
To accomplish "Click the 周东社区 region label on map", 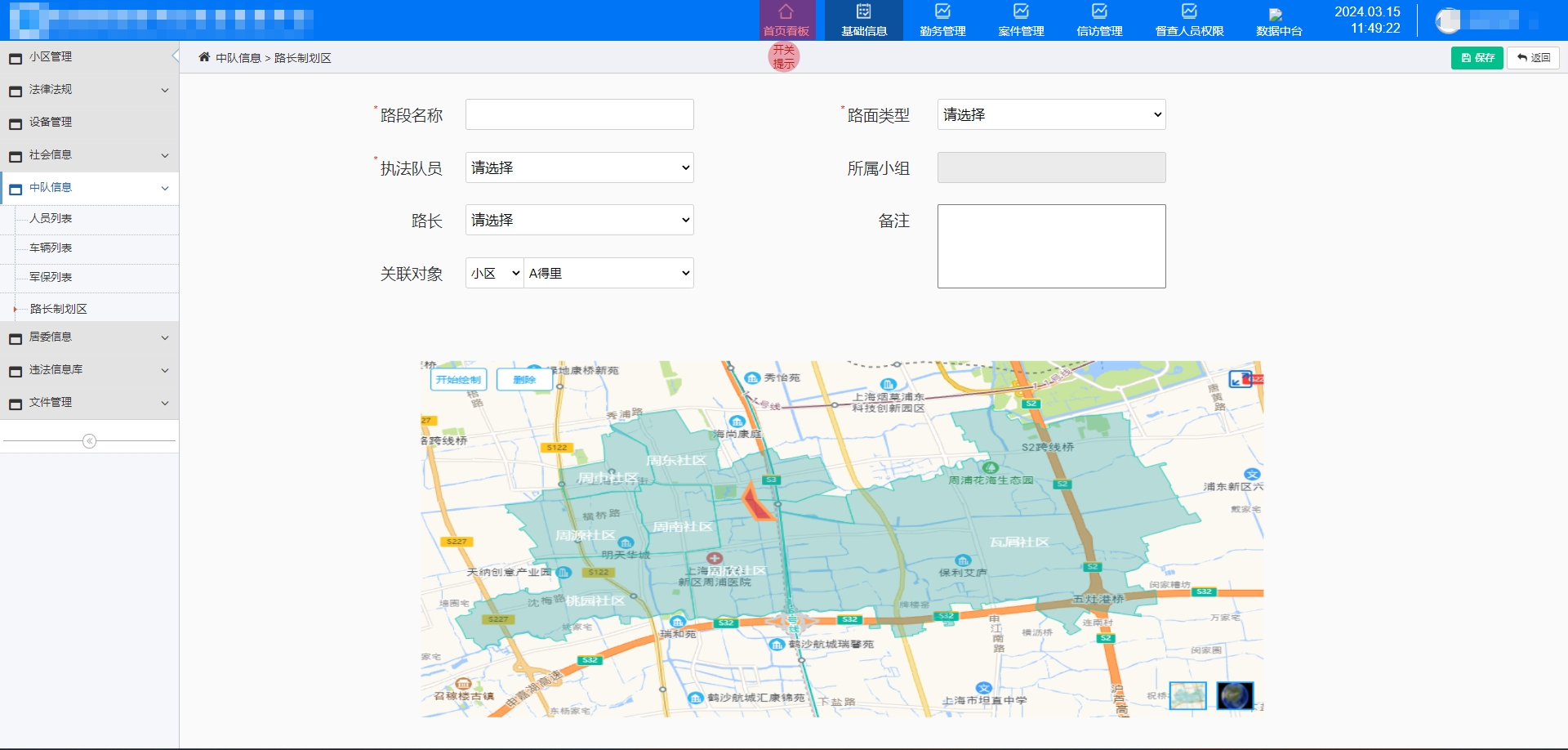I will point(675,461).
